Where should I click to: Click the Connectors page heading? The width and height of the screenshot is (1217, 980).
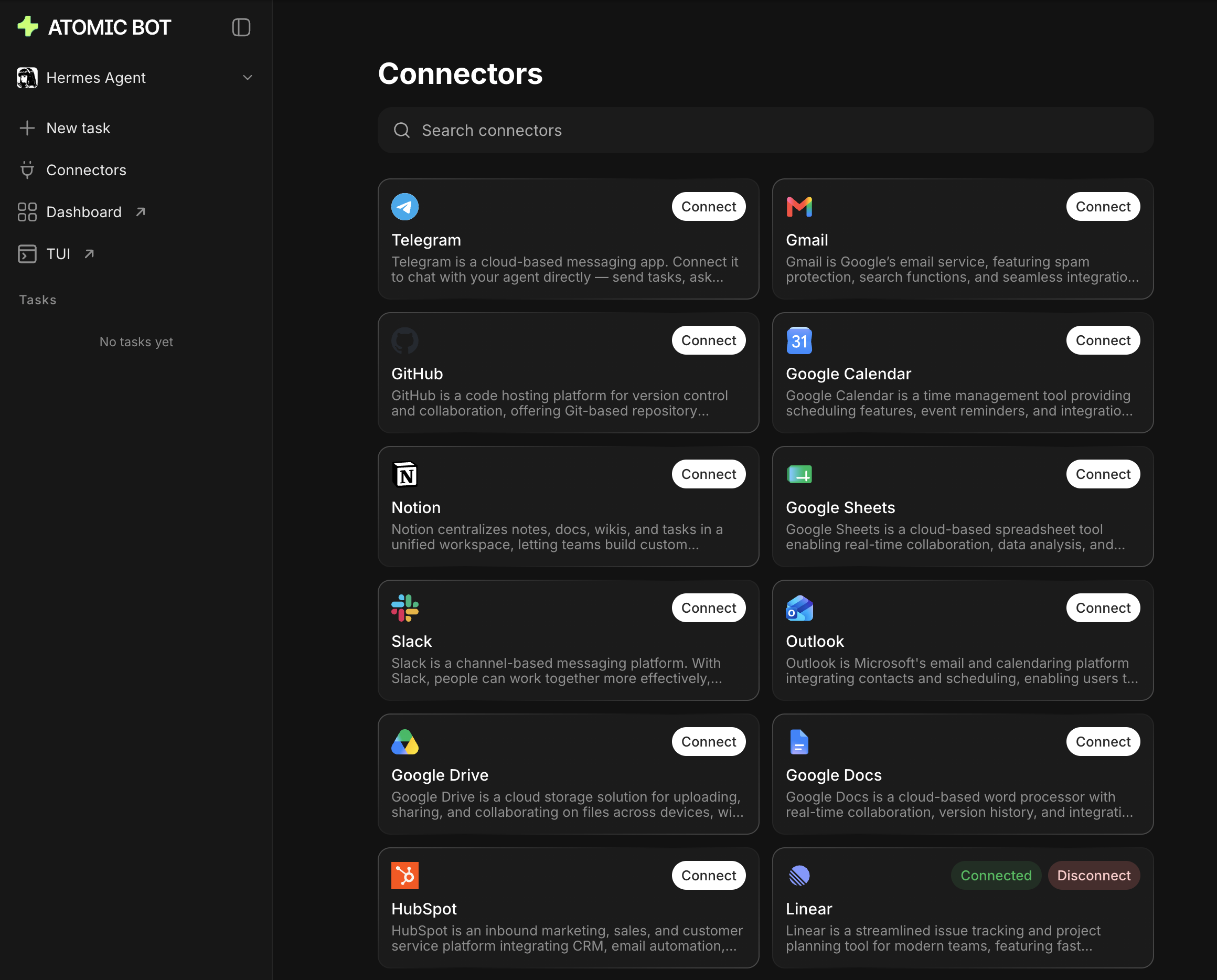460,74
